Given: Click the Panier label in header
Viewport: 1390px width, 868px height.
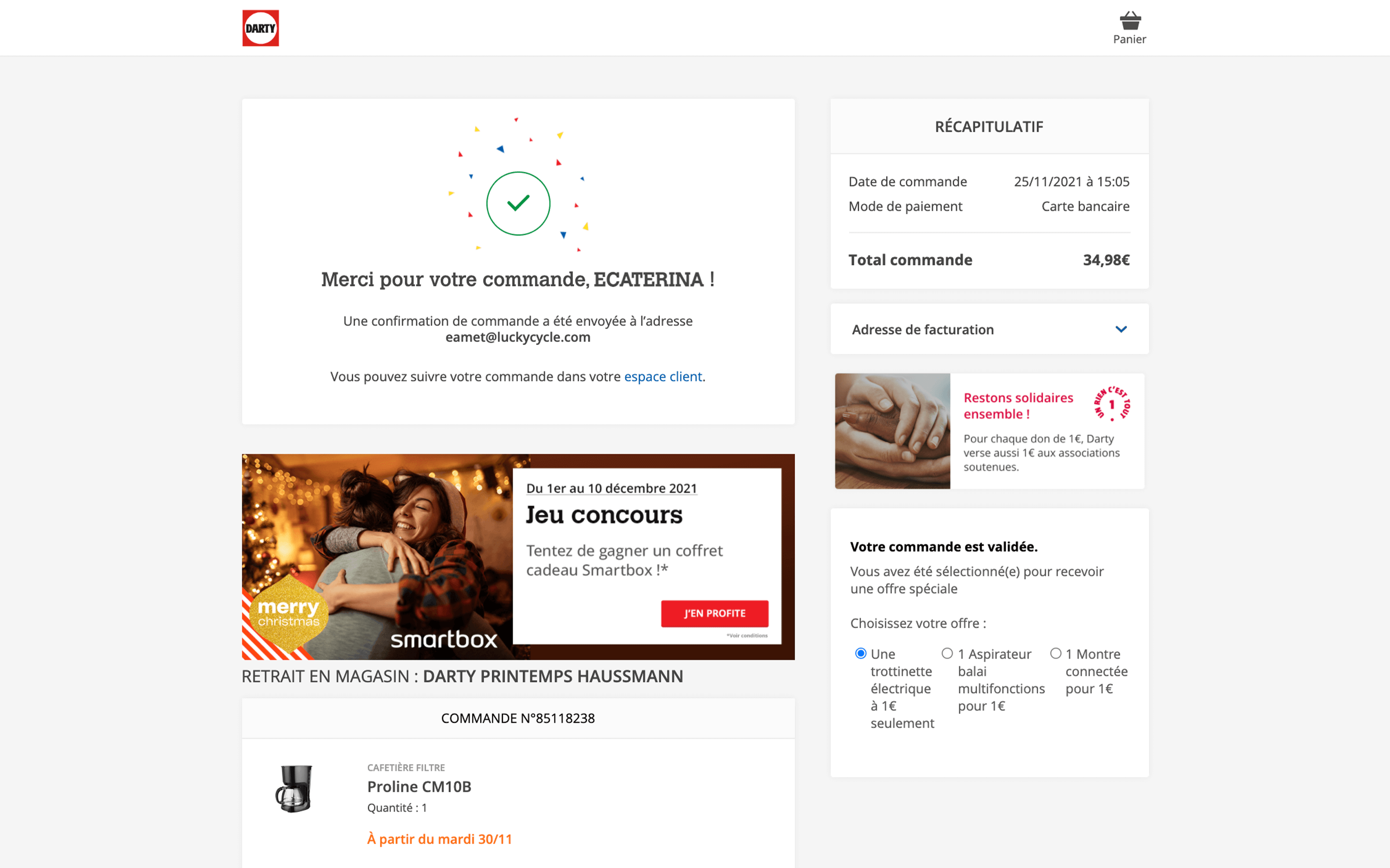Looking at the screenshot, I should coord(1129,39).
